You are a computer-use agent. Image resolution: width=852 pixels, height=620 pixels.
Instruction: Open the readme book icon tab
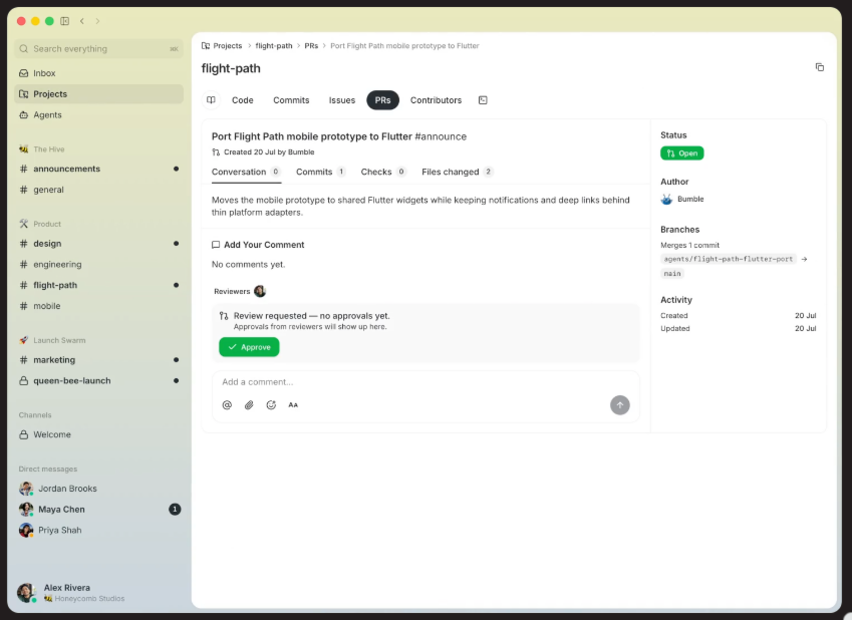pyautogui.click(x=211, y=100)
